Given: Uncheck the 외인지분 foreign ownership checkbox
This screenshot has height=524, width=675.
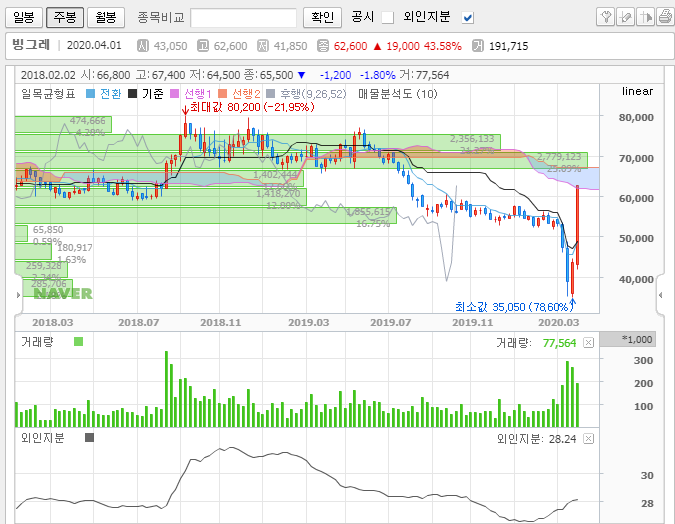Looking at the screenshot, I should point(468,18).
